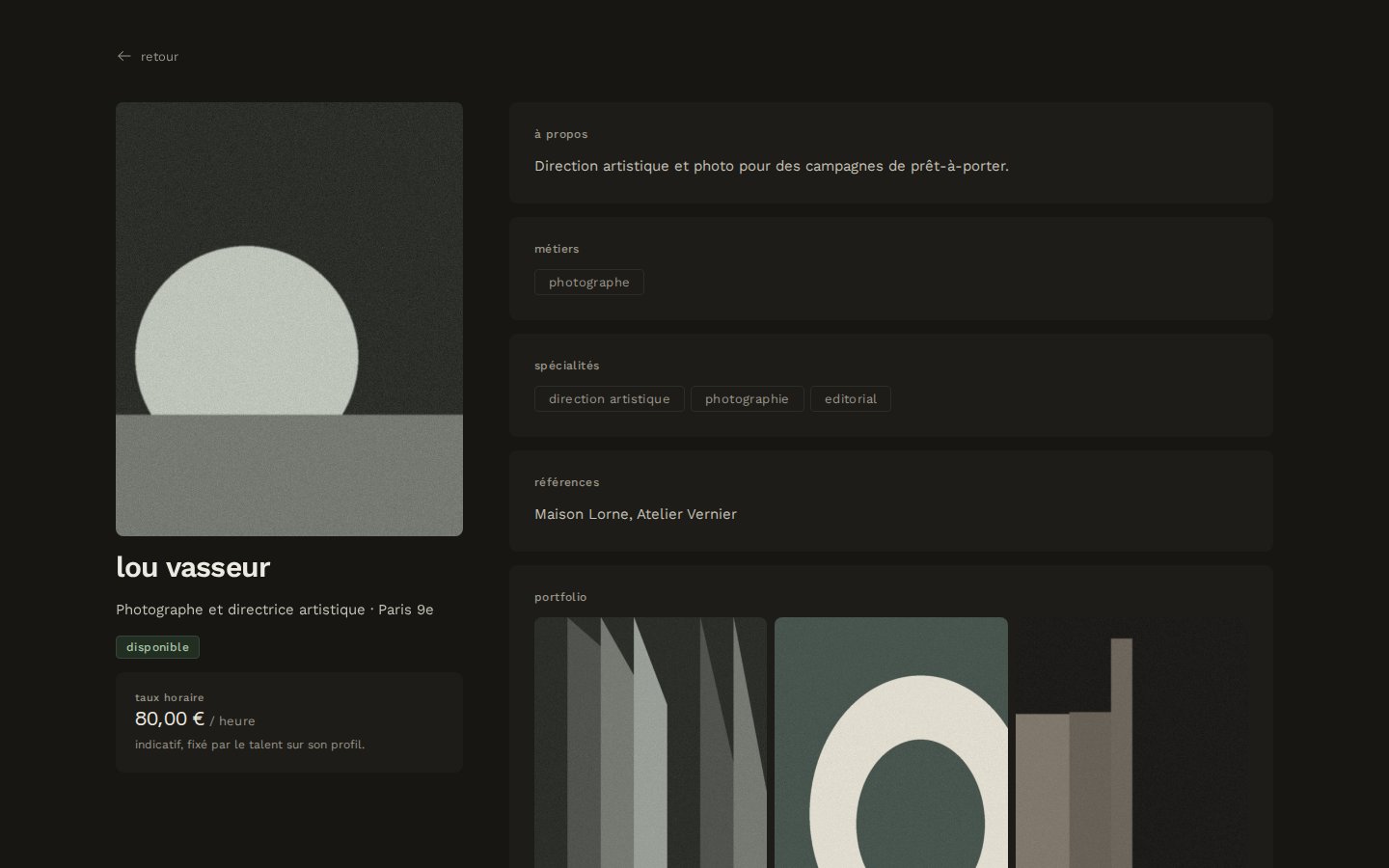Click the "indicatif, fixé par le talent" note
The width and height of the screenshot is (1389, 868).
pos(250,745)
